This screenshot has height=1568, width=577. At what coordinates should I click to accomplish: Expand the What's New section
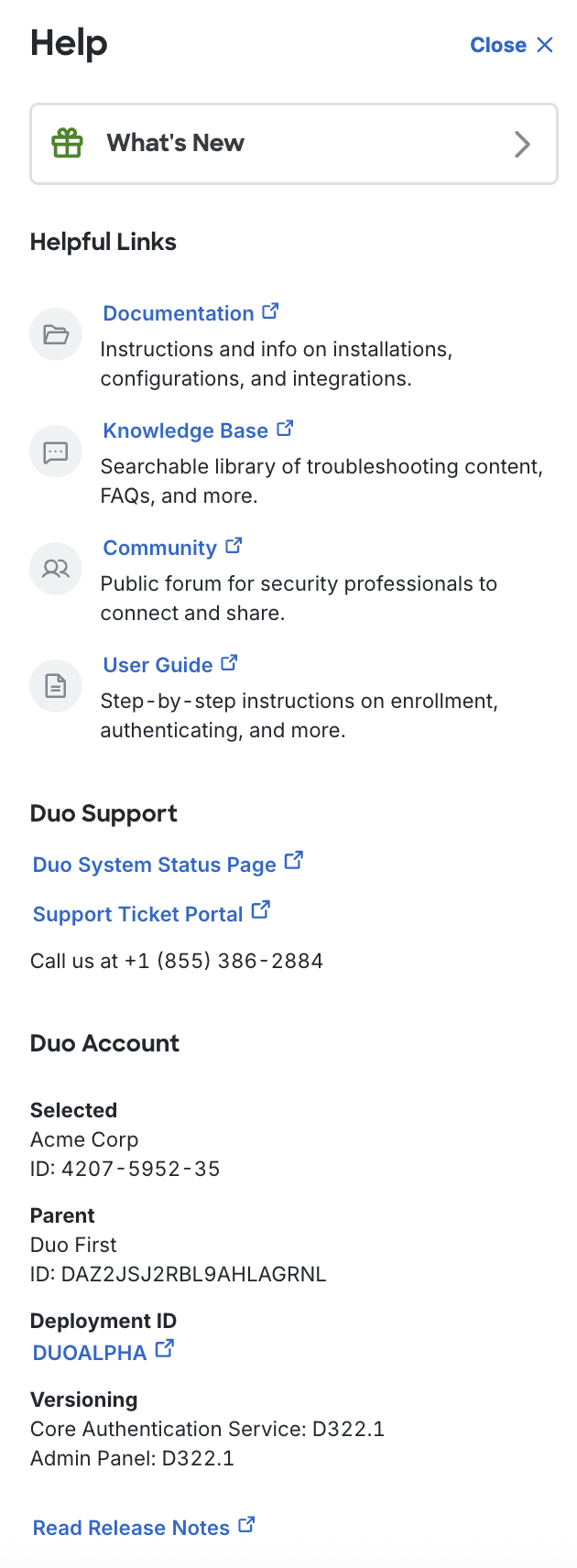pos(293,143)
